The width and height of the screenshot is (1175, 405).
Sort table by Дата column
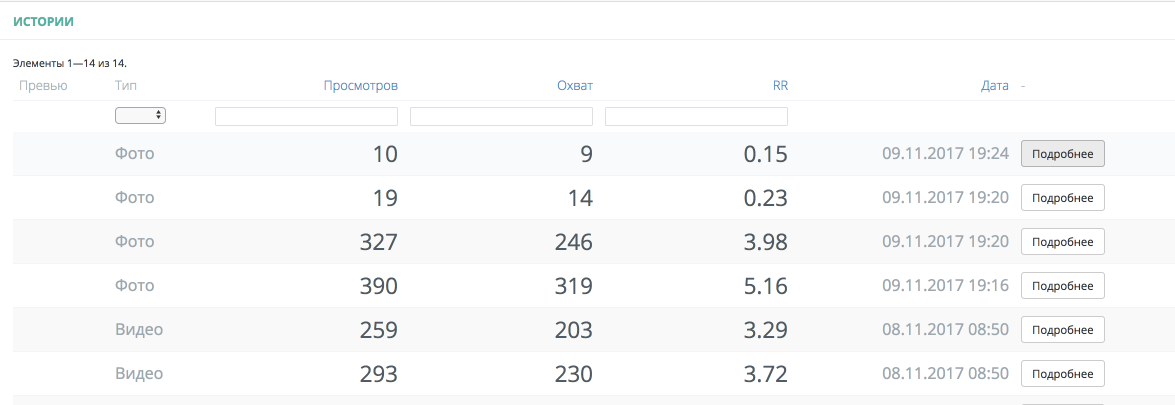pyautogui.click(x=994, y=86)
